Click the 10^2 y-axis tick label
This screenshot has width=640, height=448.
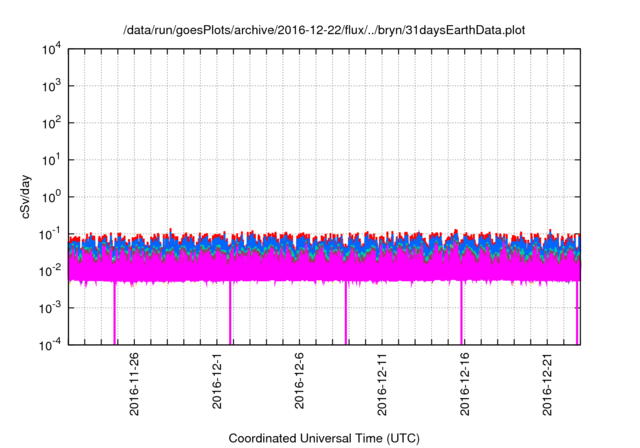tap(51, 123)
